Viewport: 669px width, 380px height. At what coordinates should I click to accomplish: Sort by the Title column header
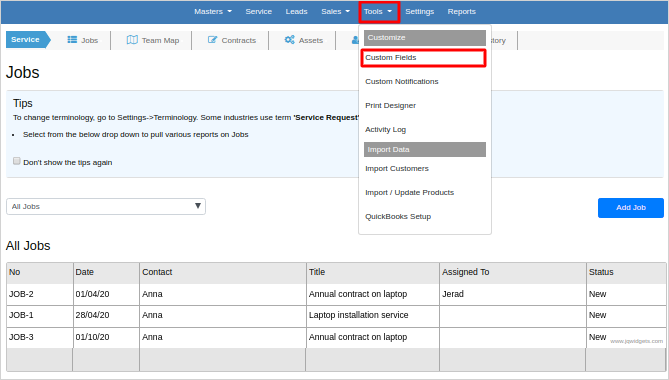[x=373, y=272]
